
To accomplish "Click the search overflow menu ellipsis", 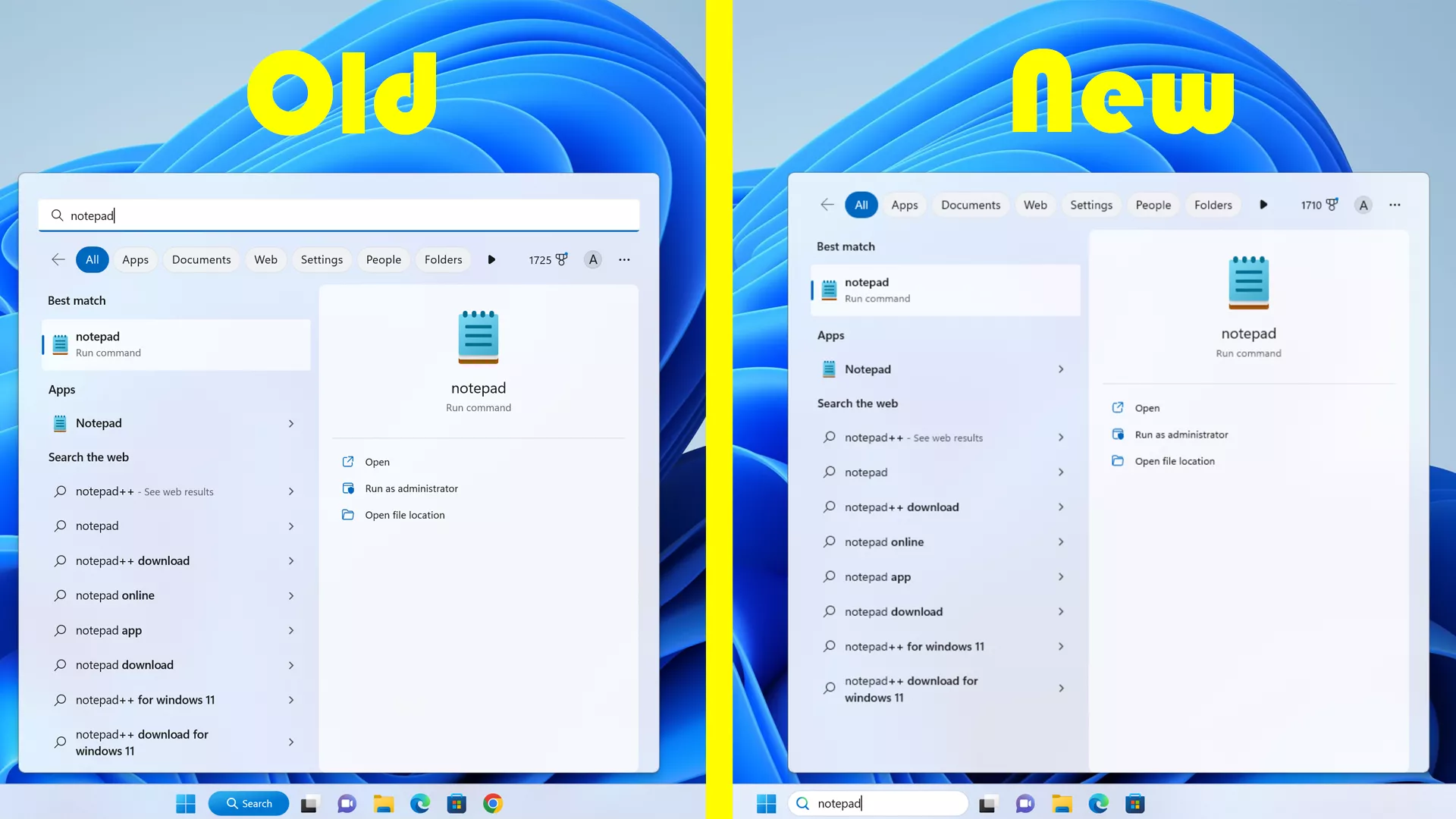I will [624, 258].
